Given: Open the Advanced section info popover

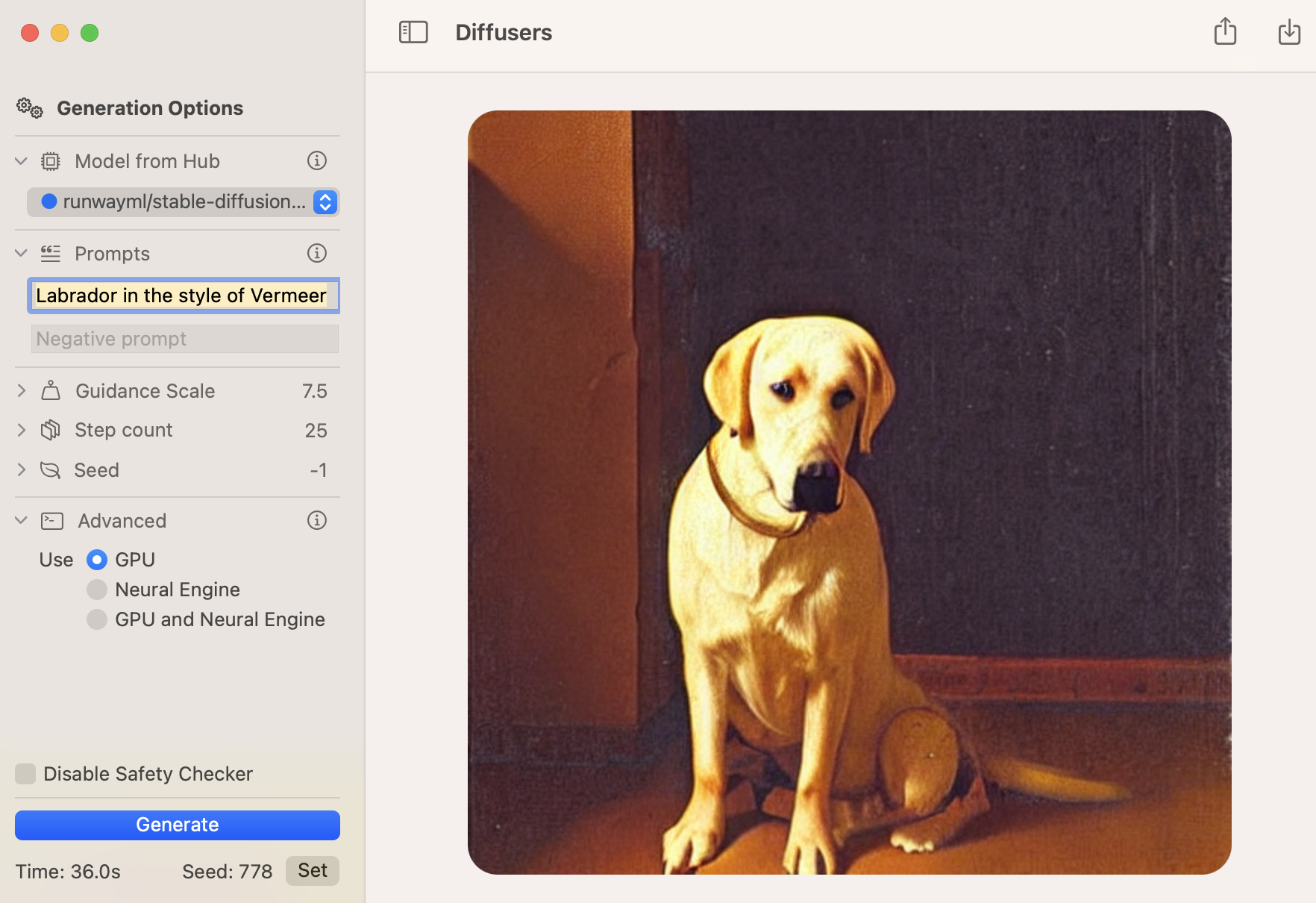Looking at the screenshot, I should [316, 520].
